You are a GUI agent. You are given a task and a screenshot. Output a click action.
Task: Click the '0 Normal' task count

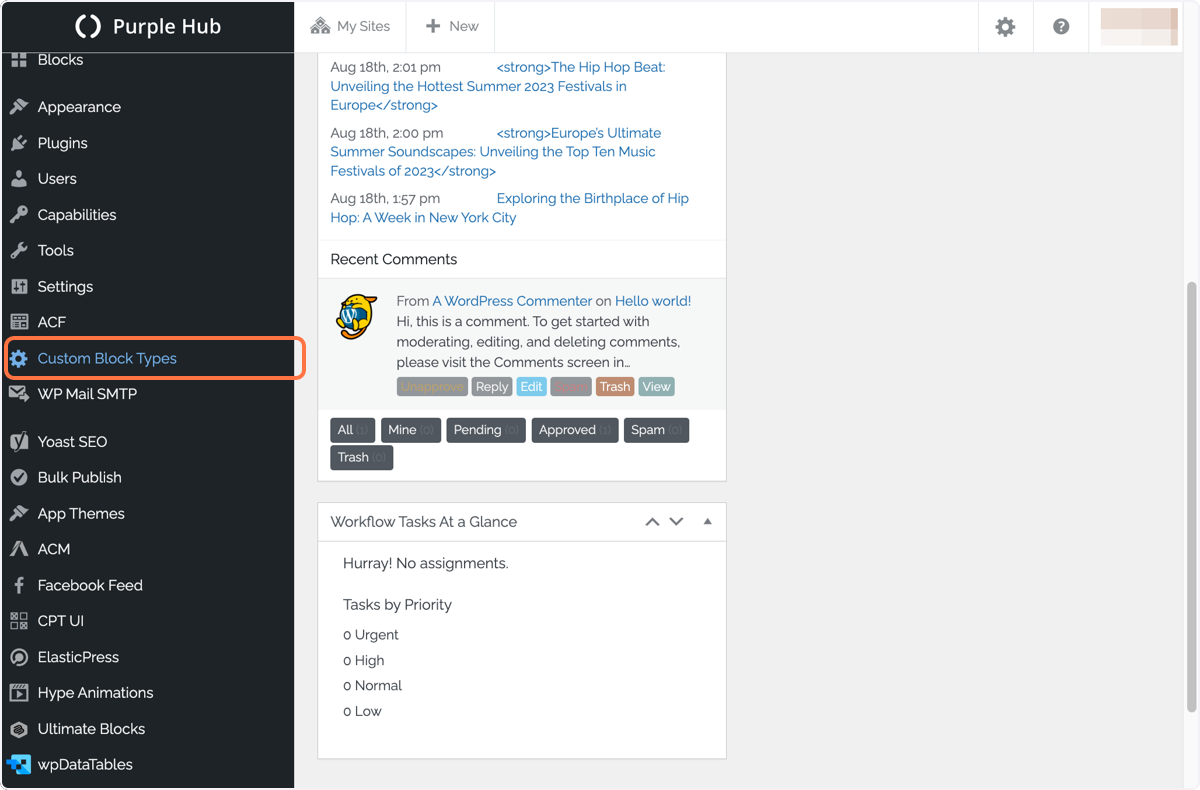[373, 686]
